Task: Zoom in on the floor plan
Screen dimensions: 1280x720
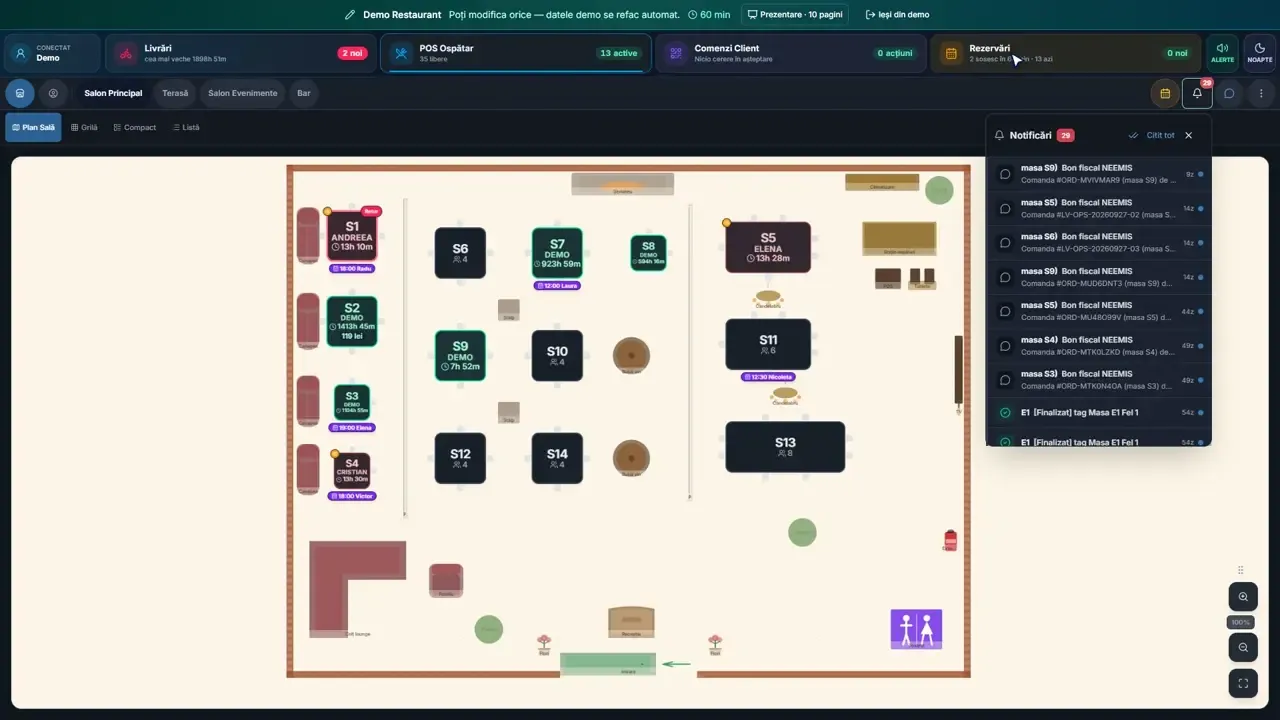Action: coord(1243,597)
